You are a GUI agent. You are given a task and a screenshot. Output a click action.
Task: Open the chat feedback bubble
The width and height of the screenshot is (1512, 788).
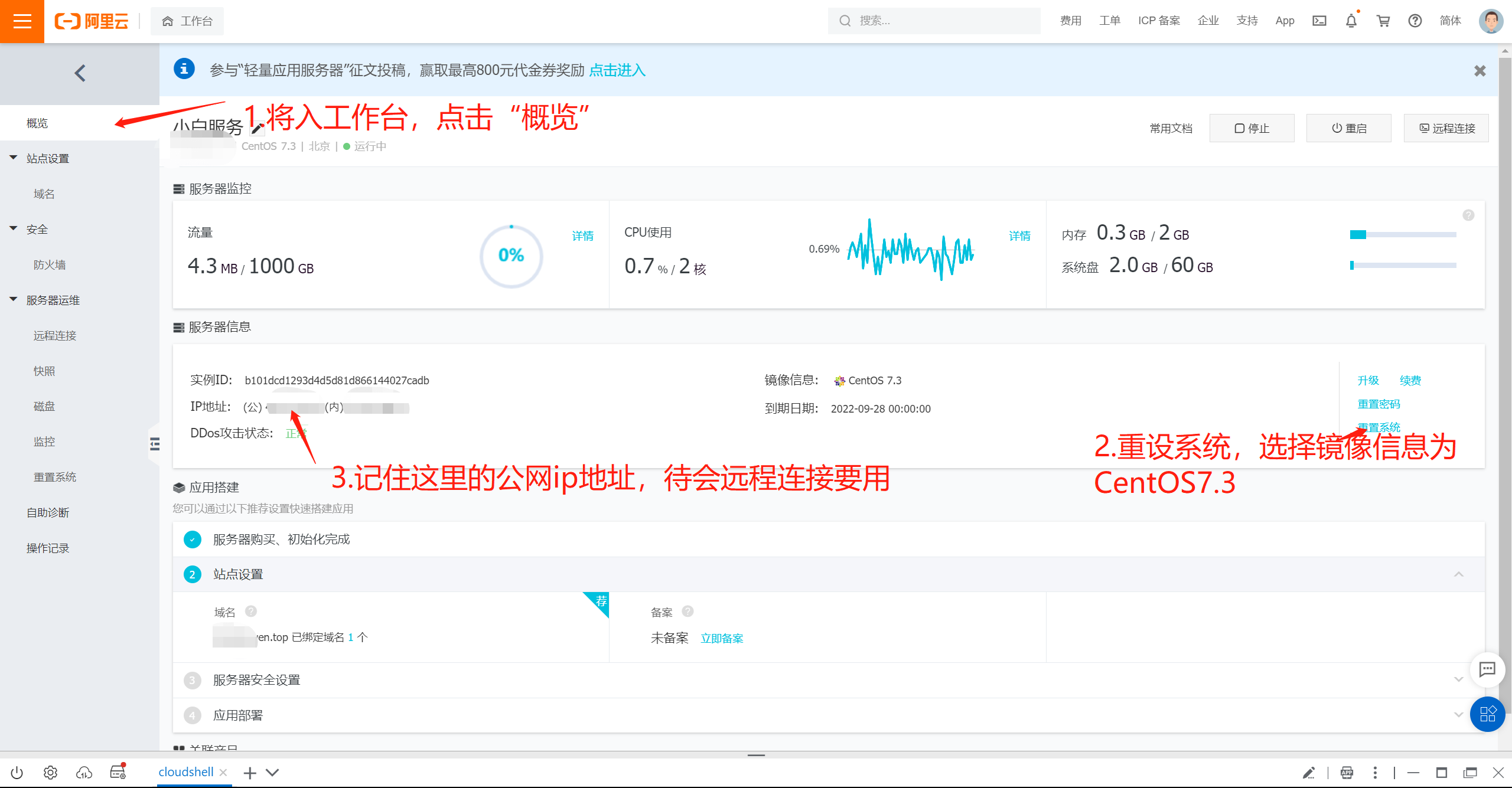1487,669
